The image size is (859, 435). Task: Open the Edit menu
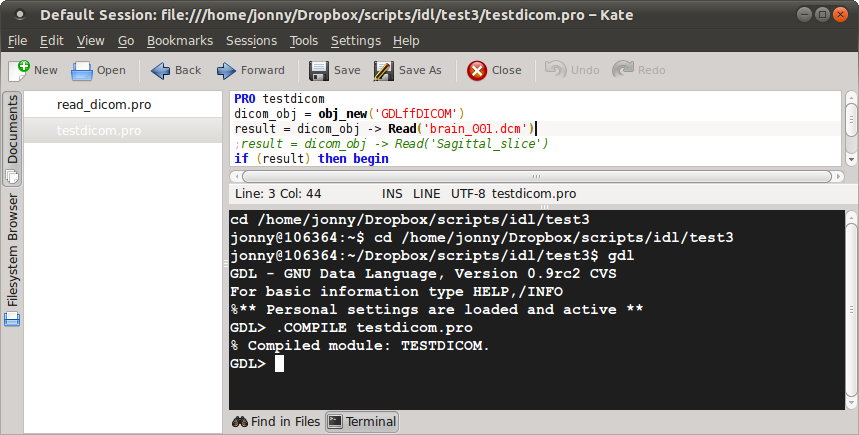[51, 41]
